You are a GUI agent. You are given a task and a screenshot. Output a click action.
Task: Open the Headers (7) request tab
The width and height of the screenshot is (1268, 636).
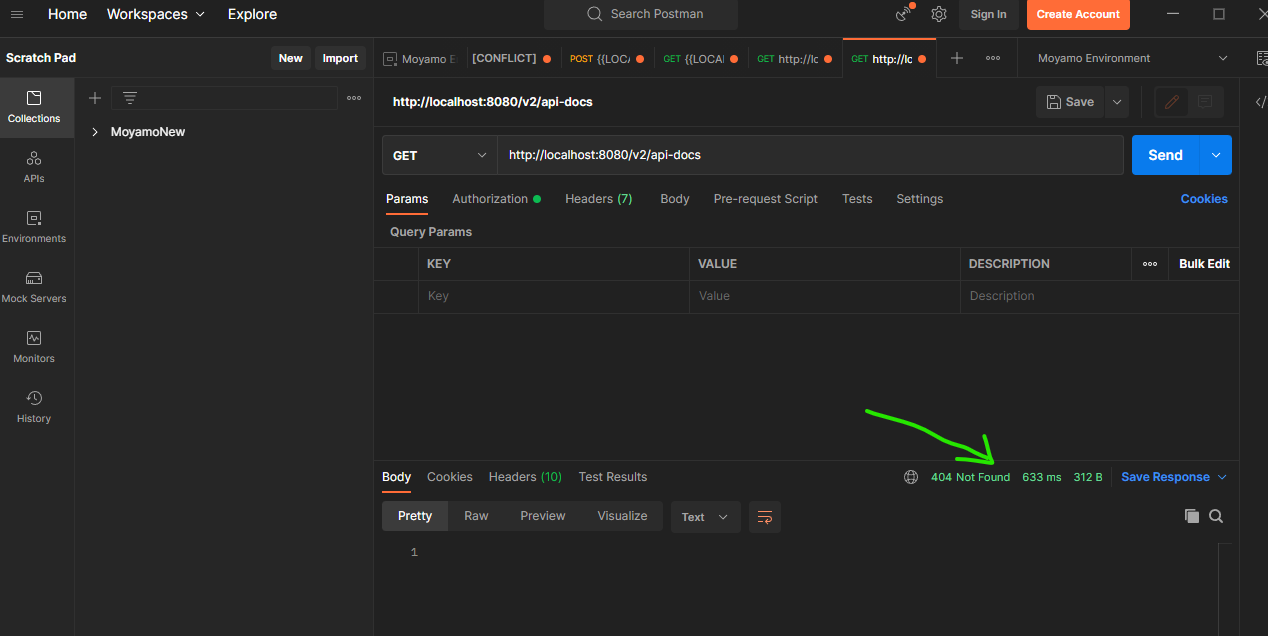(x=599, y=199)
